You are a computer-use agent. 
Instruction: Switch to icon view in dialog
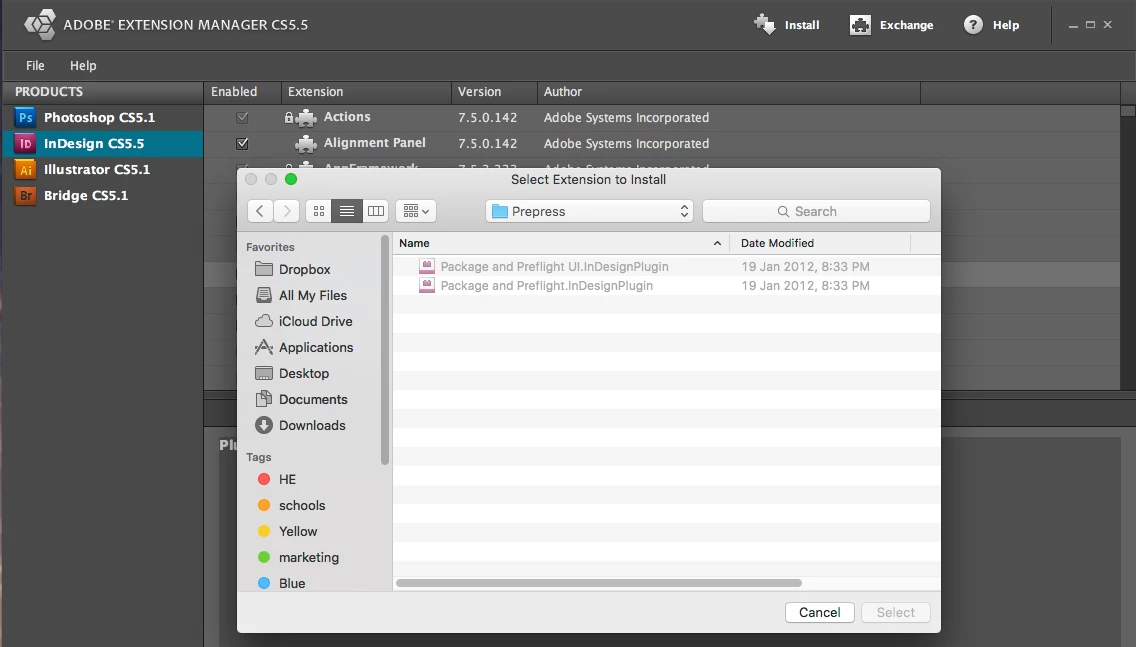point(319,211)
